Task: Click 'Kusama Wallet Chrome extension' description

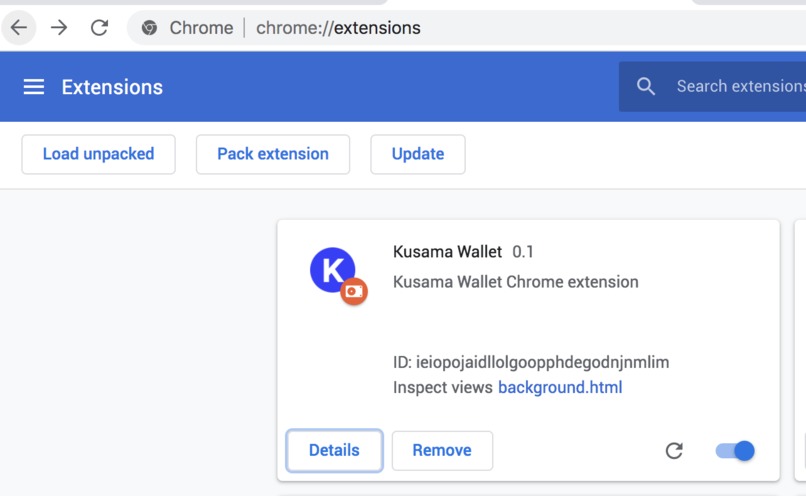Action: 516,282
